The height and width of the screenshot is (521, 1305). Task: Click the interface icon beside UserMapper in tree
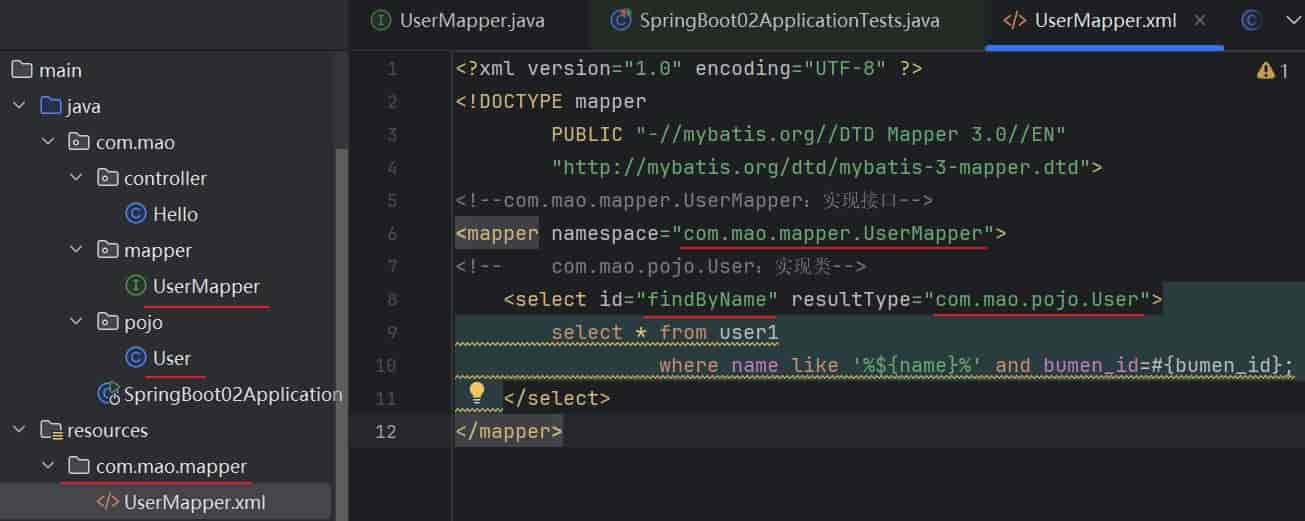click(136, 286)
